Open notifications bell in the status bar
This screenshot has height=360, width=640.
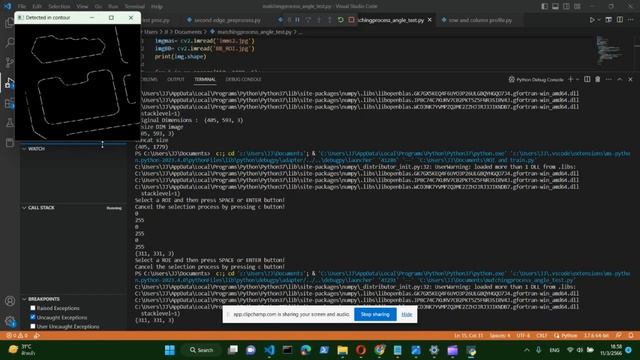tap(631, 336)
